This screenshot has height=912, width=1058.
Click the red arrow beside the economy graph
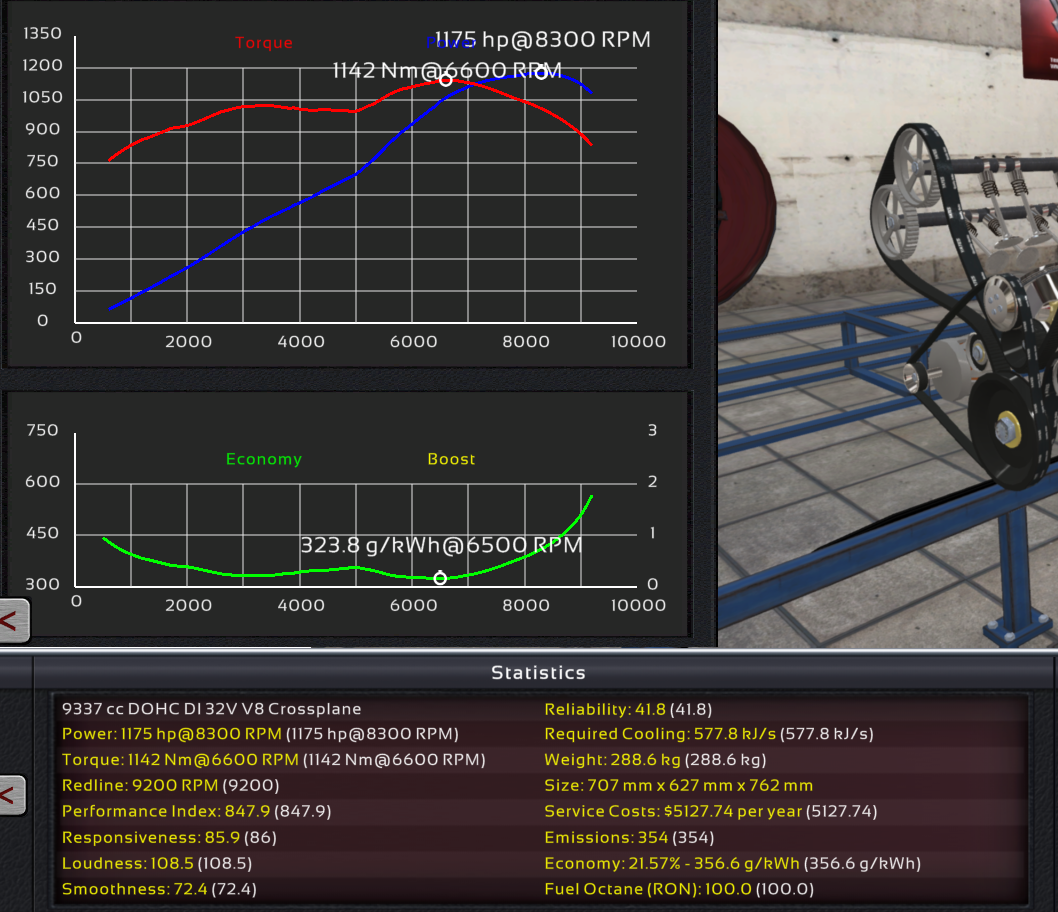[14, 621]
